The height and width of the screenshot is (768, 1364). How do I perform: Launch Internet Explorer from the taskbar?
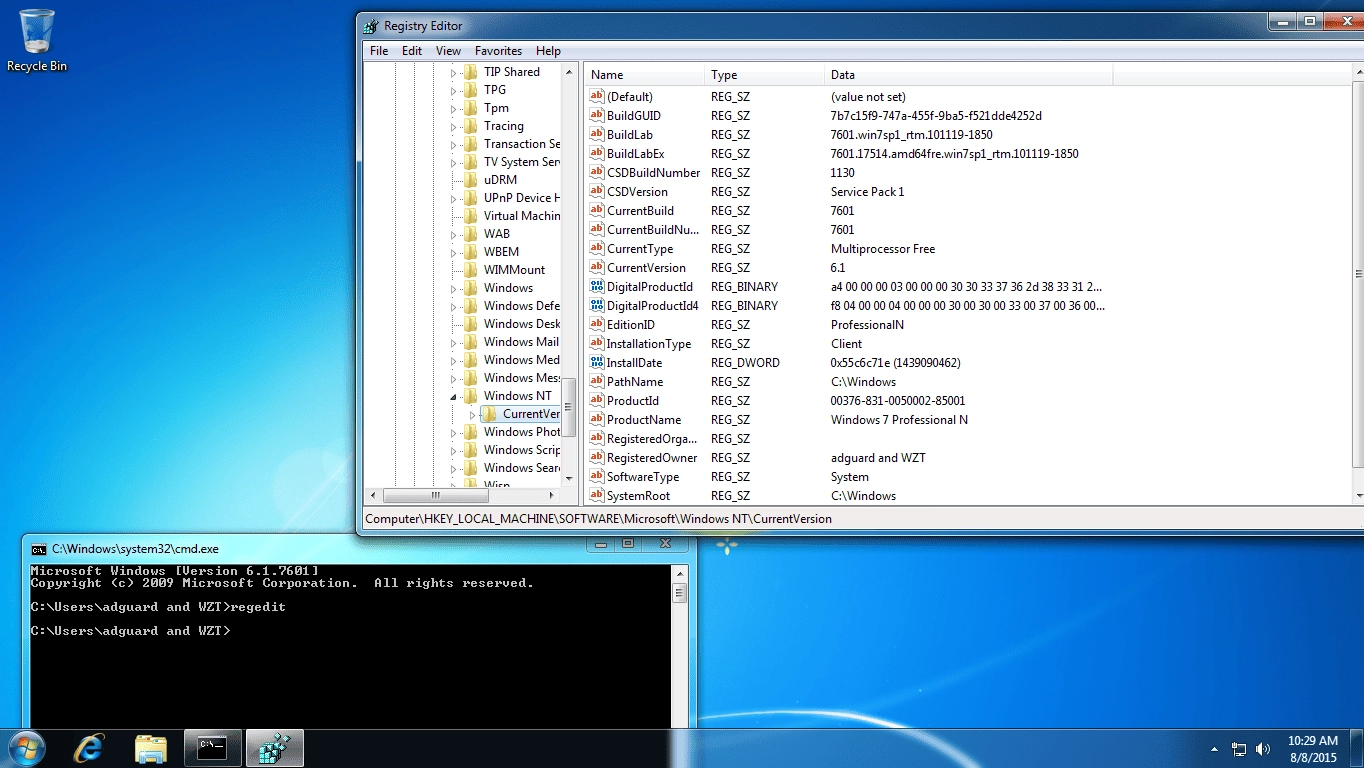point(90,748)
